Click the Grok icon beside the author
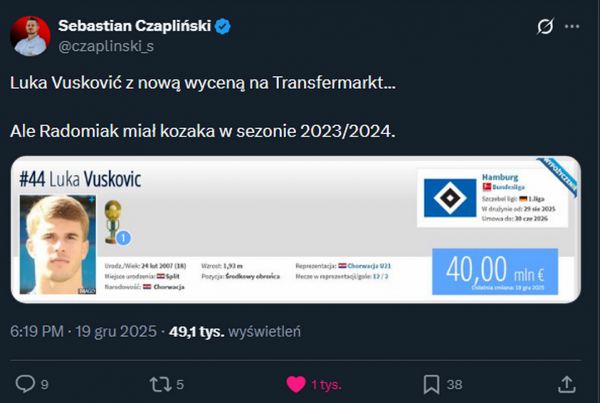Image resolution: width=600 pixels, height=403 pixels. point(547,27)
